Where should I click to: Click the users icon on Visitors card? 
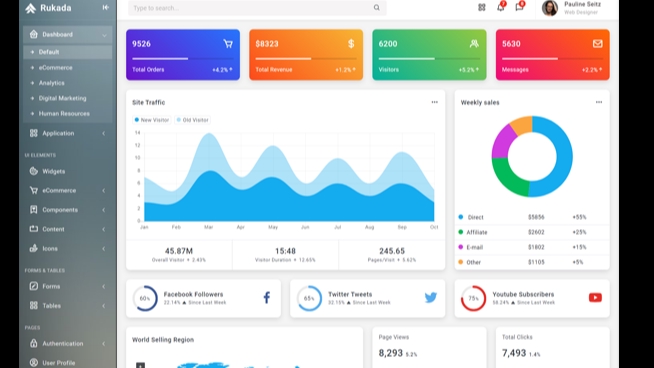[x=474, y=43]
